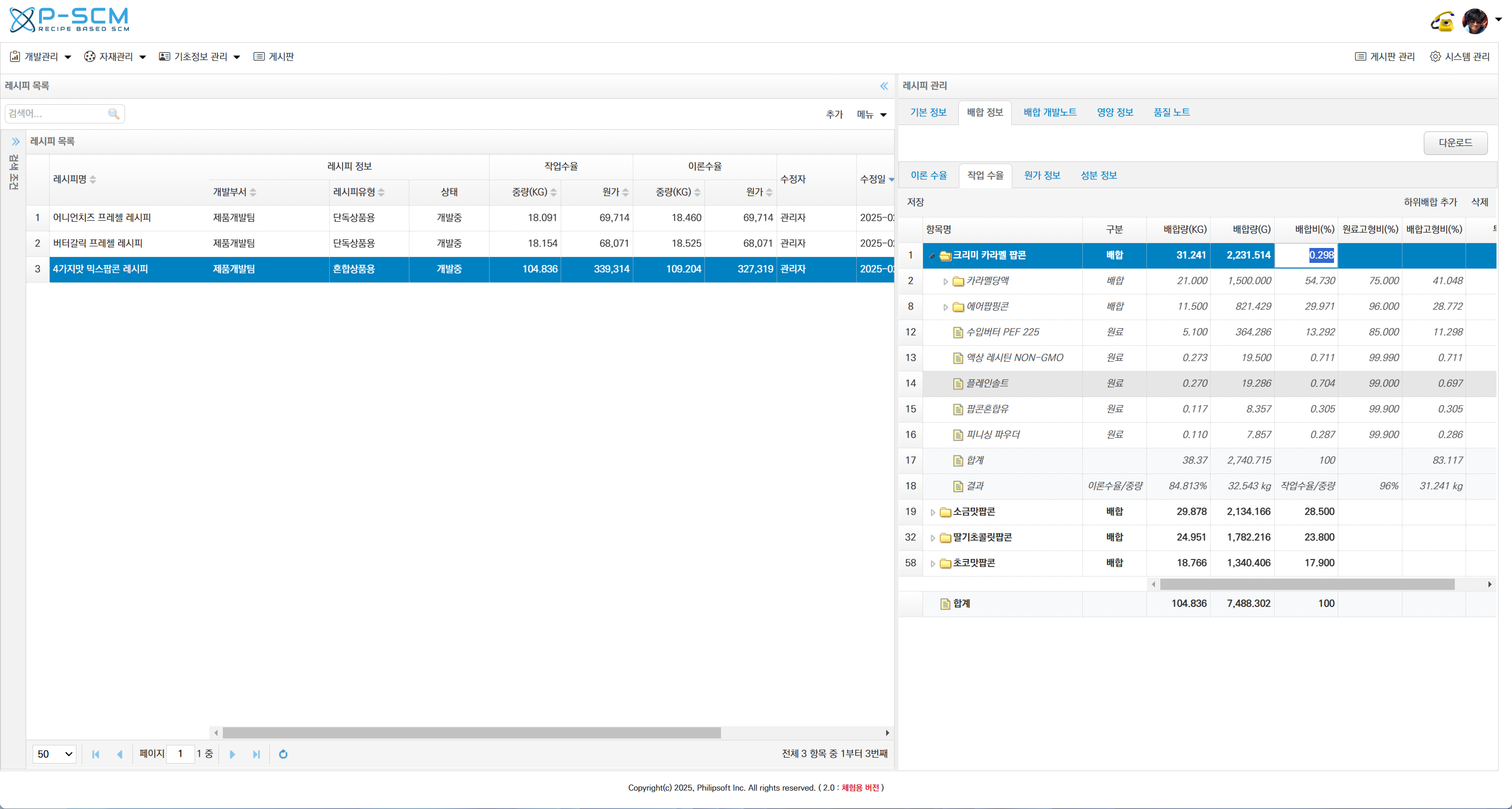Select the 버터갈릭 프레첼 레시피 row

[x=460, y=244]
